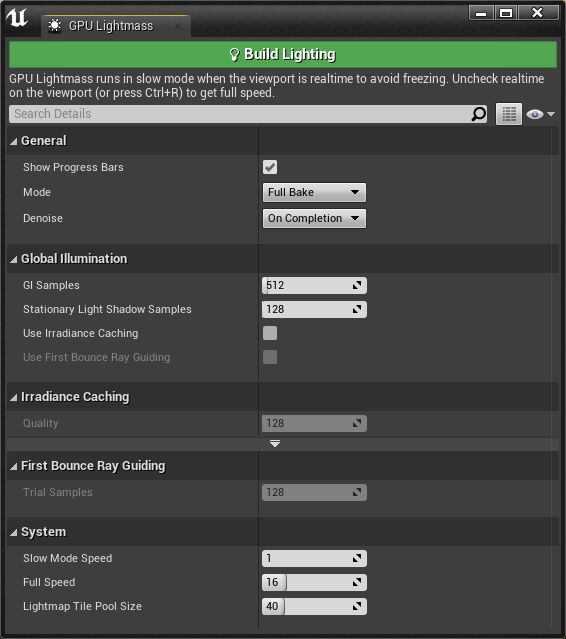Click the Full Speed slider field
The width and height of the screenshot is (566, 639).
pos(314,582)
